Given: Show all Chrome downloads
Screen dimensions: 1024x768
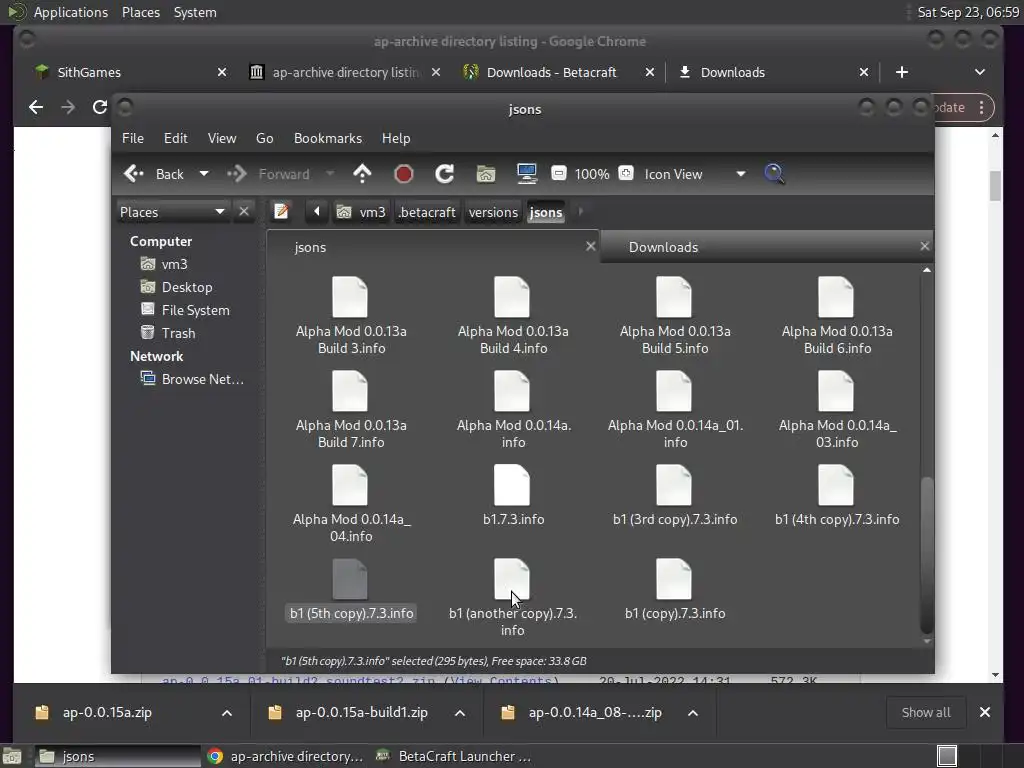Looking at the screenshot, I should [925, 712].
